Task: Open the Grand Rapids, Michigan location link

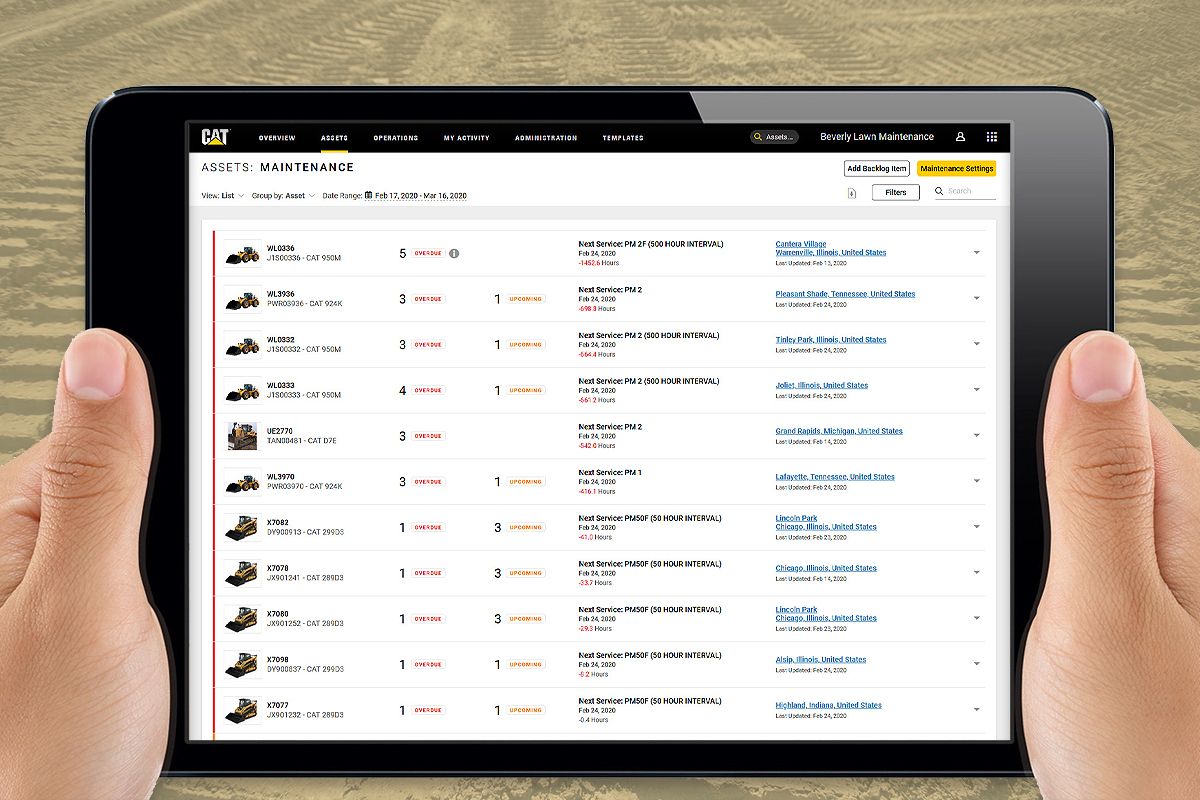Action: coord(838,431)
